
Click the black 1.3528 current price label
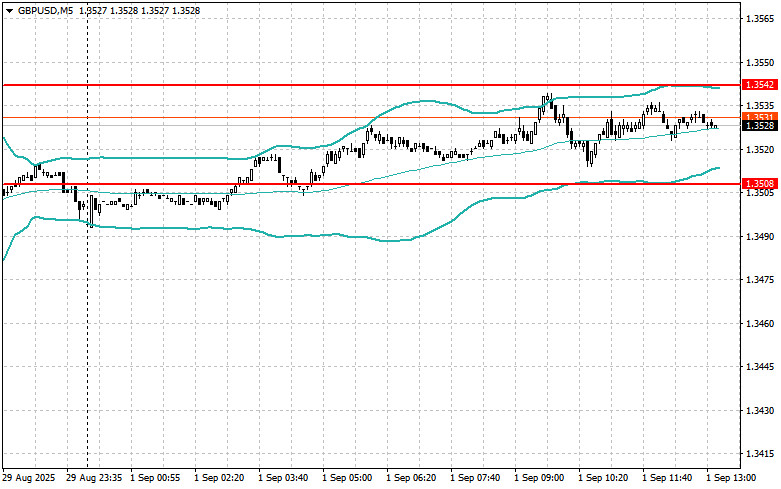[x=760, y=125]
